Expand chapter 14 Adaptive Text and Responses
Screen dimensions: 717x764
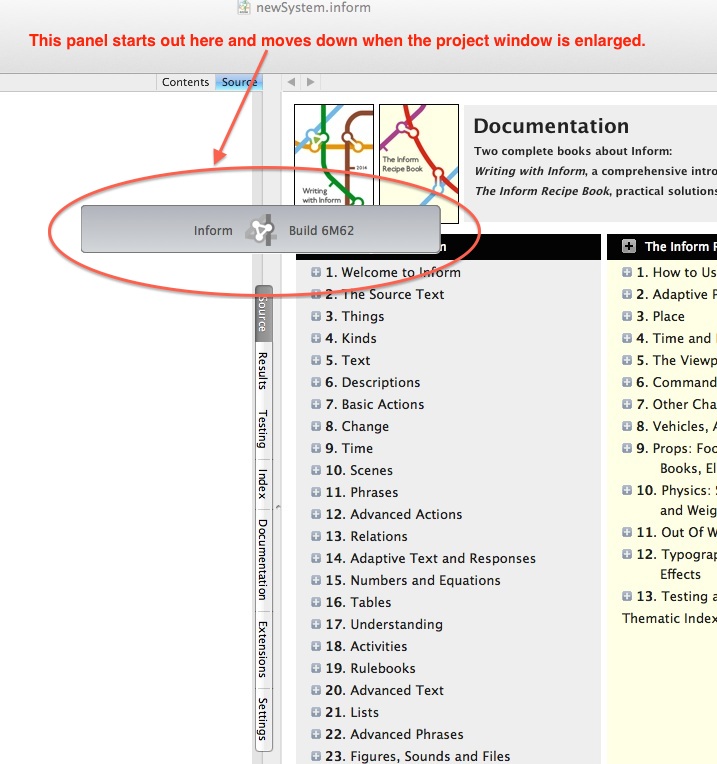[x=316, y=558]
